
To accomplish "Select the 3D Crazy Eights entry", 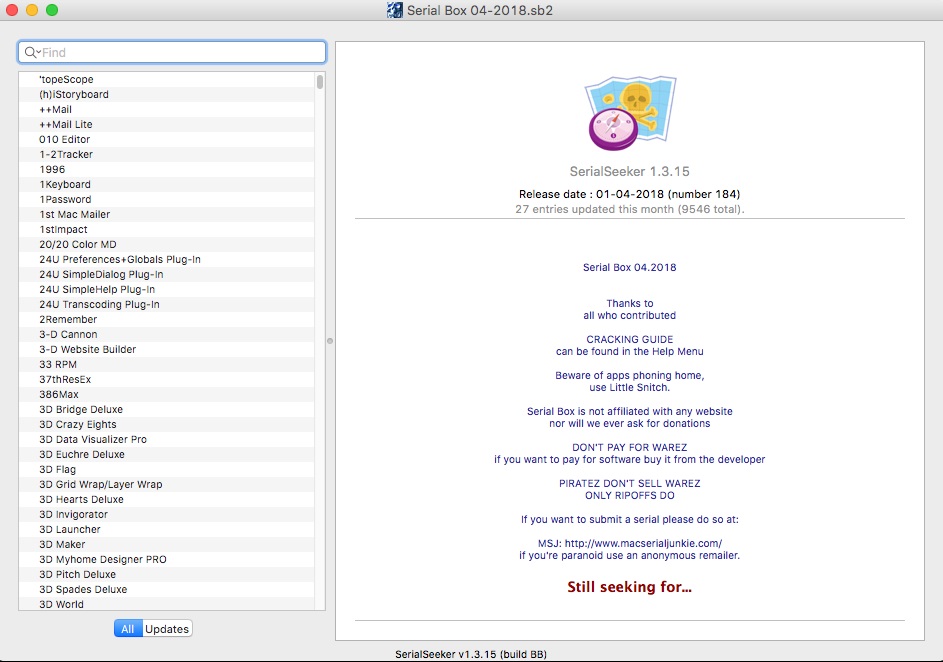I will tap(167, 425).
